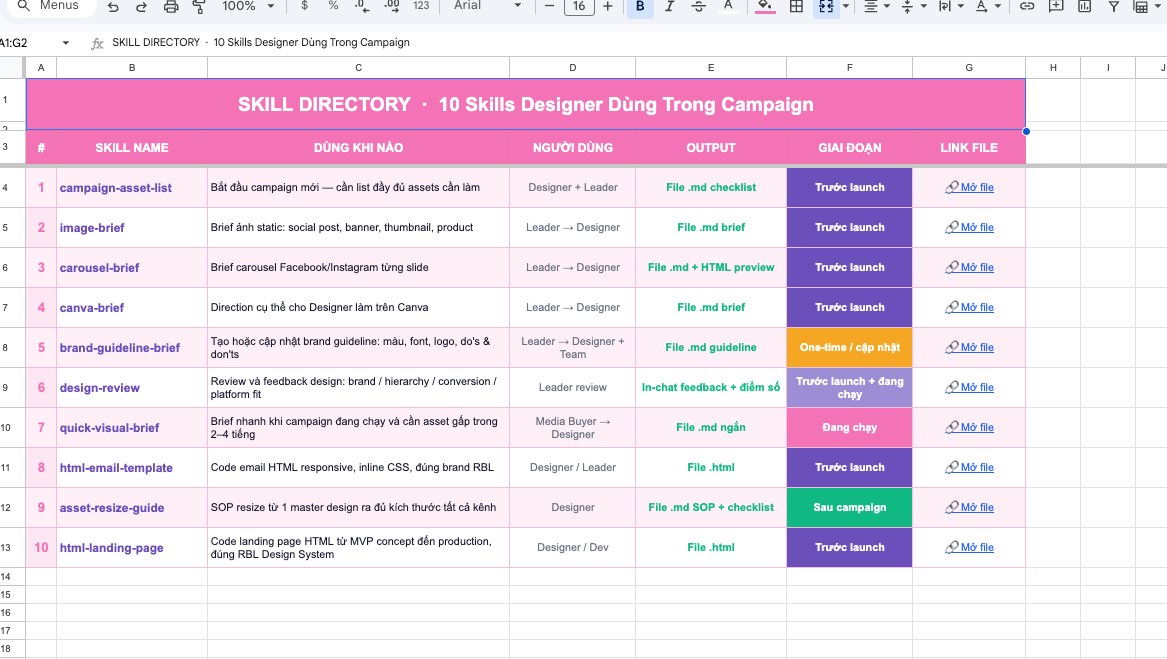1167x659 pixels.
Task: Open the table views icon menu
Action: coord(1145,7)
